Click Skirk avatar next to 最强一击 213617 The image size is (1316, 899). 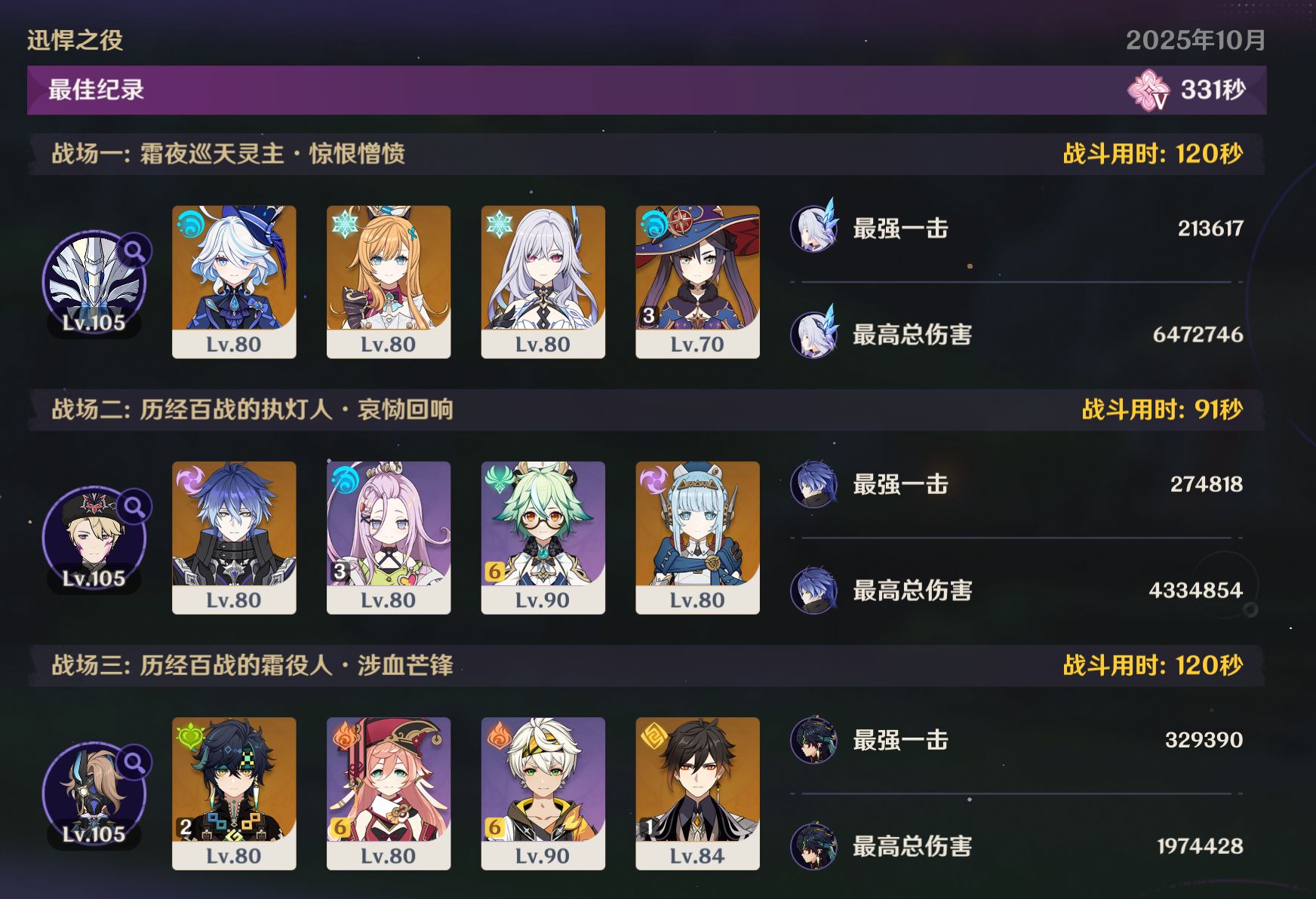coord(814,228)
